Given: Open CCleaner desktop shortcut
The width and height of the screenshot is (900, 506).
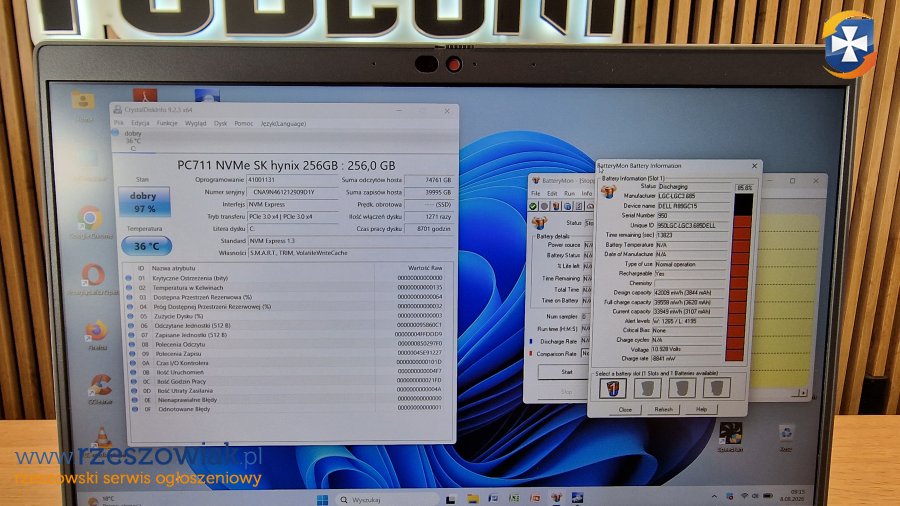Looking at the screenshot, I should 100,389.
